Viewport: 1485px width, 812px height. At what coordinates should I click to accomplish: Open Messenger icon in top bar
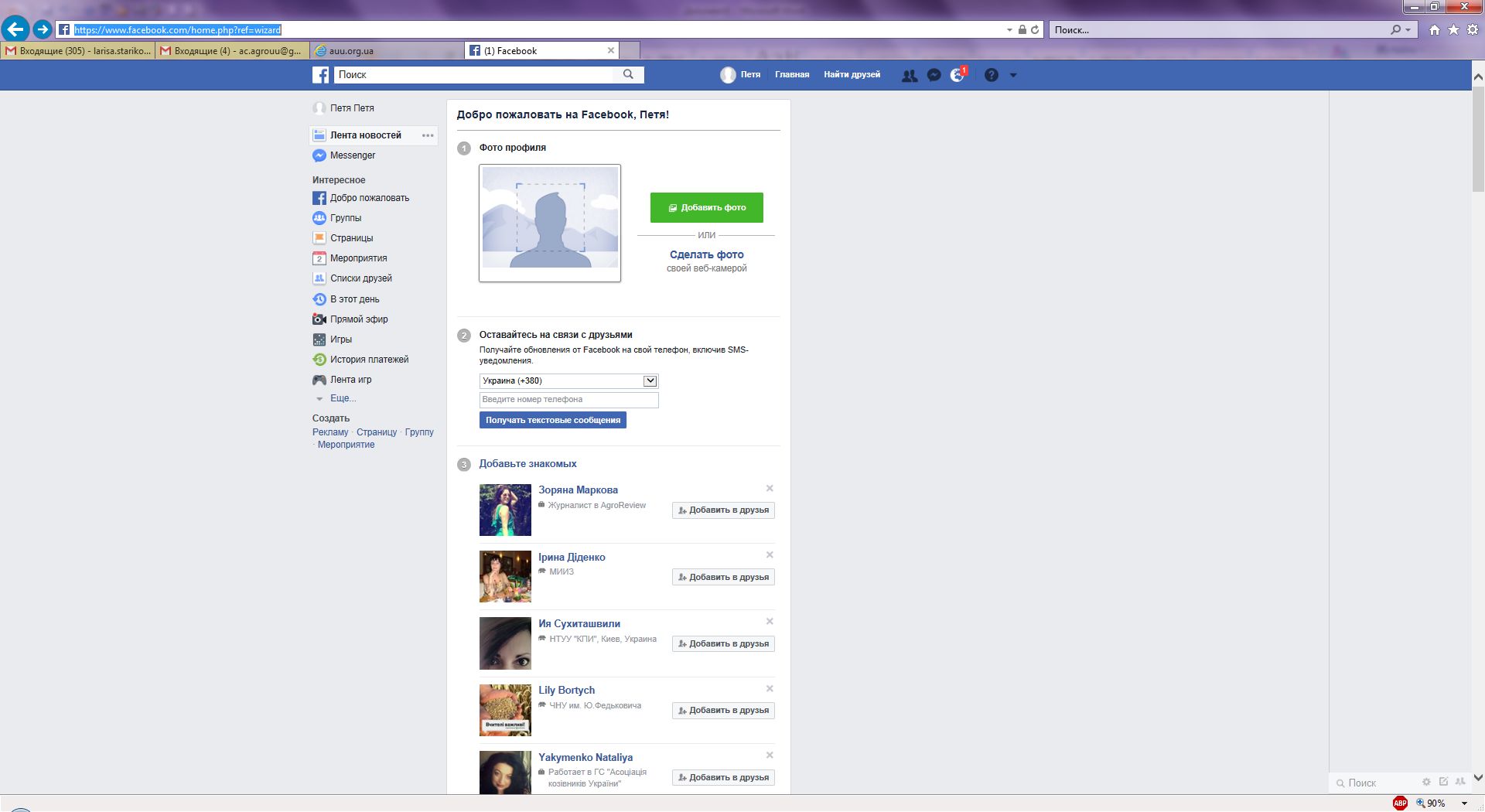pos(934,75)
